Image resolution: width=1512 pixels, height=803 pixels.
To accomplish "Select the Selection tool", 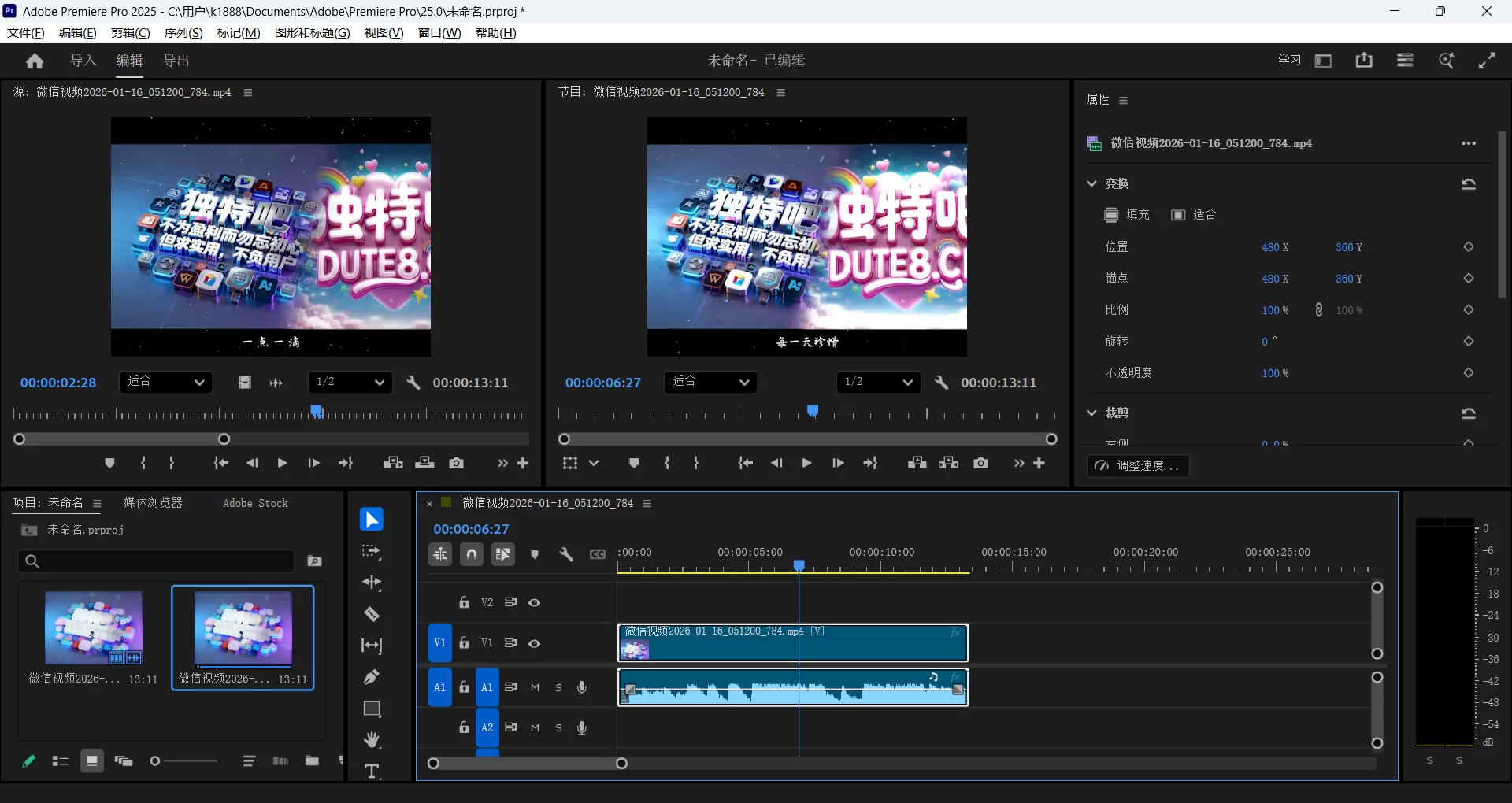I will click(371, 519).
